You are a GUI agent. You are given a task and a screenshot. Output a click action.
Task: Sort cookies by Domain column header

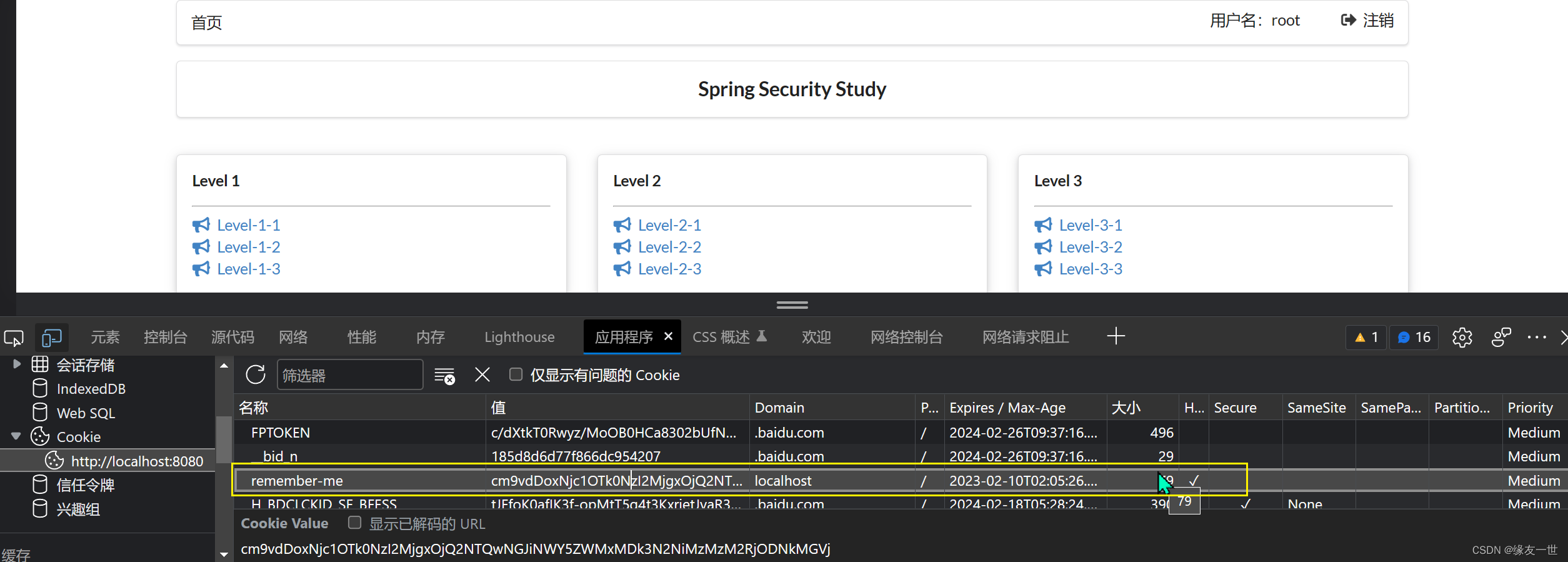pos(832,408)
